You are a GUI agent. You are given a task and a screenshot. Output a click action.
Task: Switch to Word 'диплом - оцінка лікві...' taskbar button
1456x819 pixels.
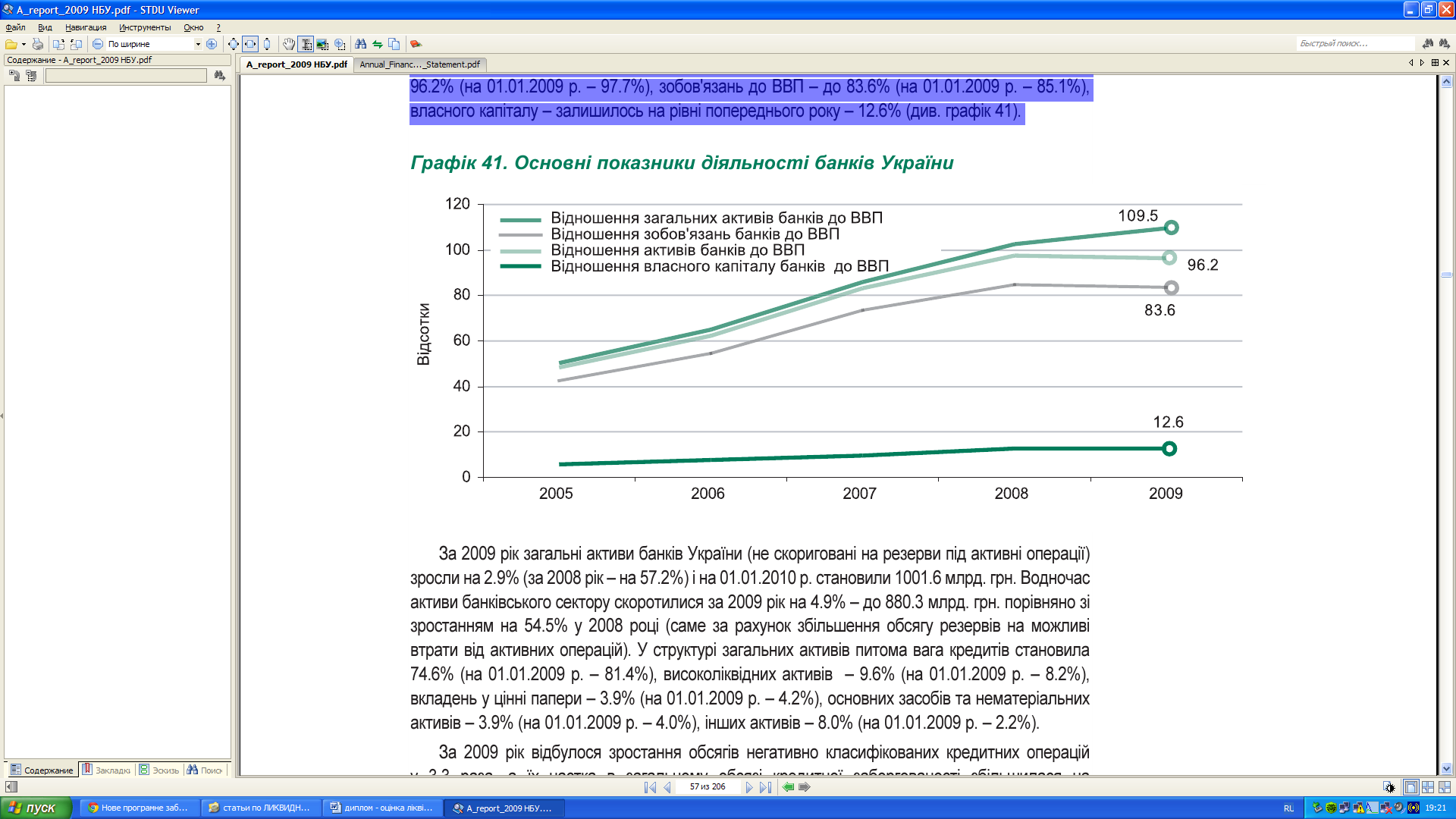pos(383,808)
